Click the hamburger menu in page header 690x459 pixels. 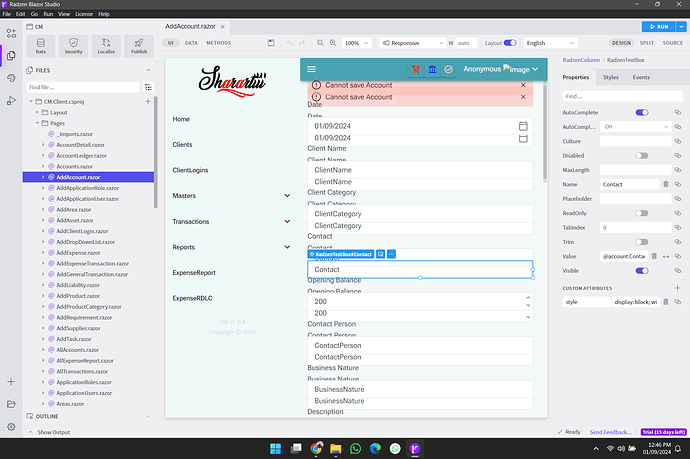click(x=312, y=69)
